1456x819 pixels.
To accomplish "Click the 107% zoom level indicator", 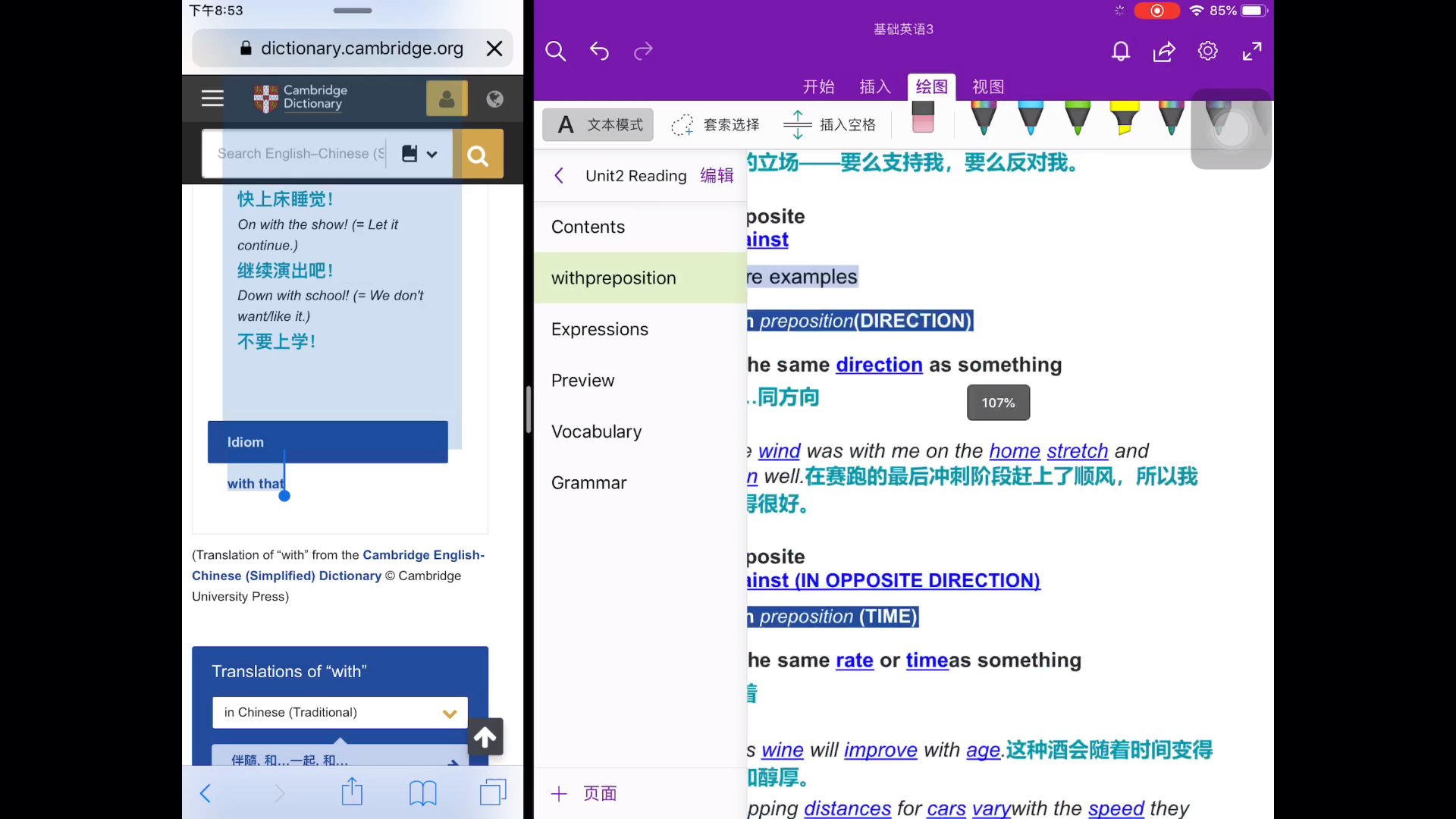I will point(998,403).
